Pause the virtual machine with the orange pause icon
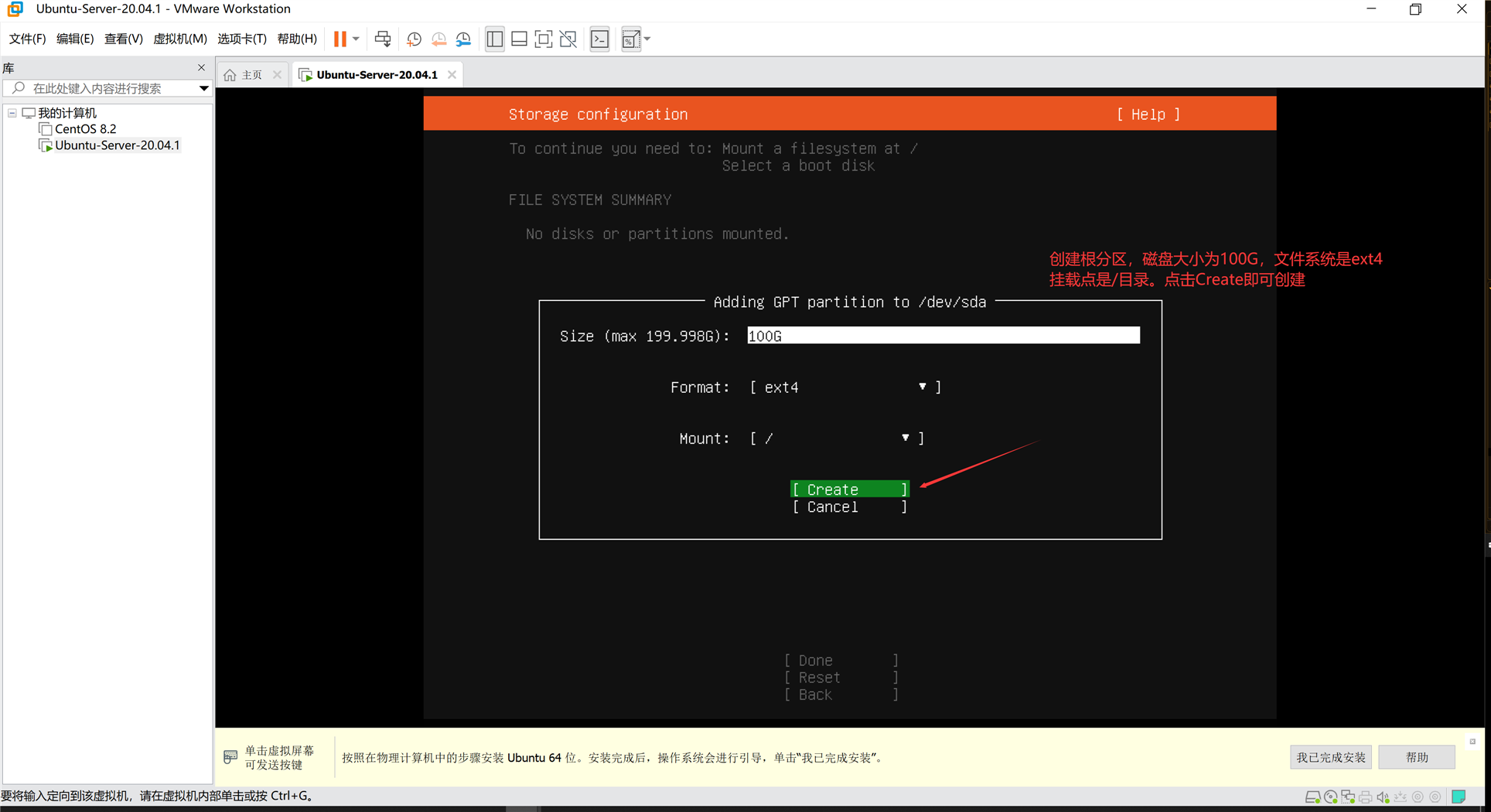The height and width of the screenshot is (812, 1491). point(339,39)
